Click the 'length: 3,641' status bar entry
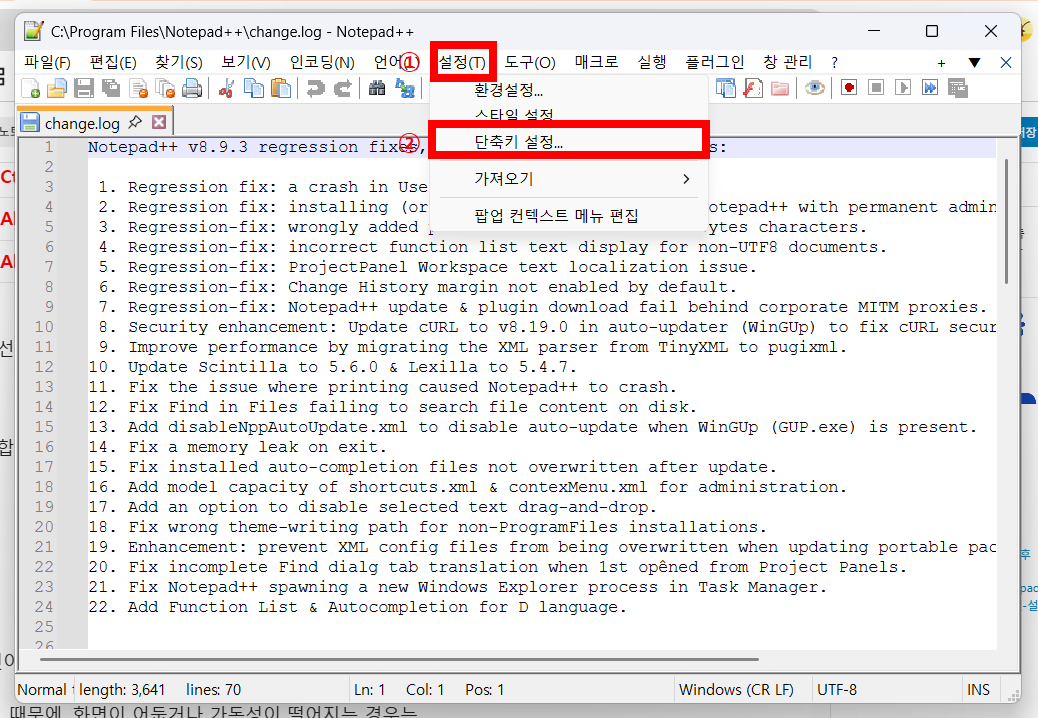1038x718 pixels. (x=122, y=690)
